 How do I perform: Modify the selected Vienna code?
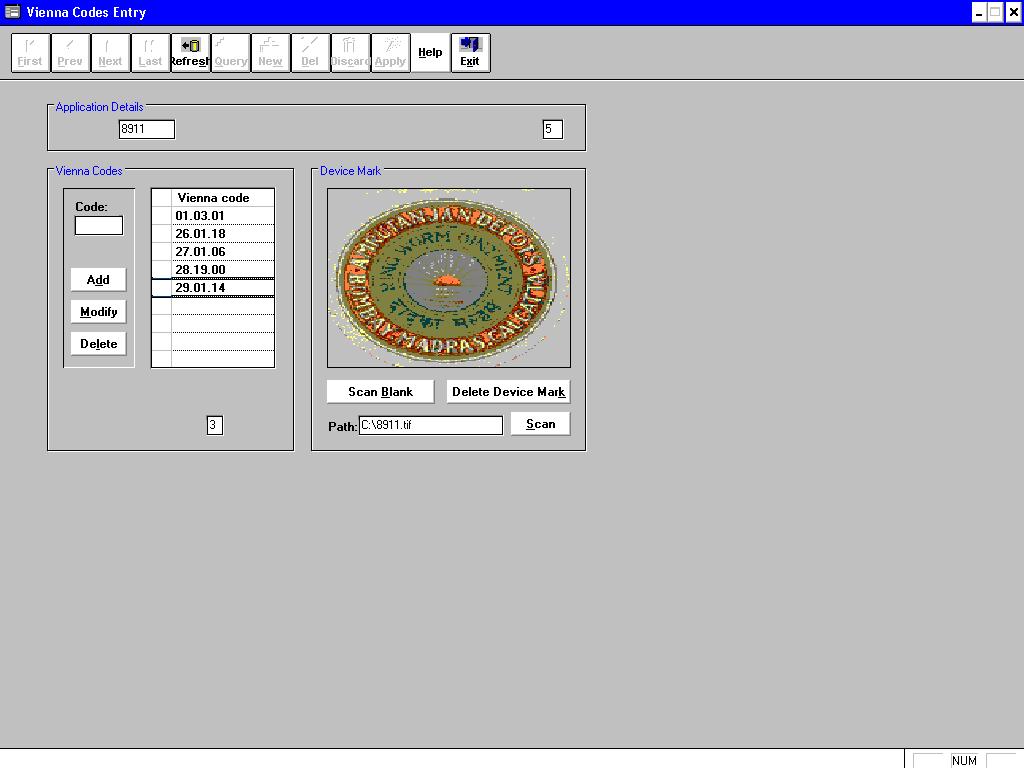pos(98,311)
